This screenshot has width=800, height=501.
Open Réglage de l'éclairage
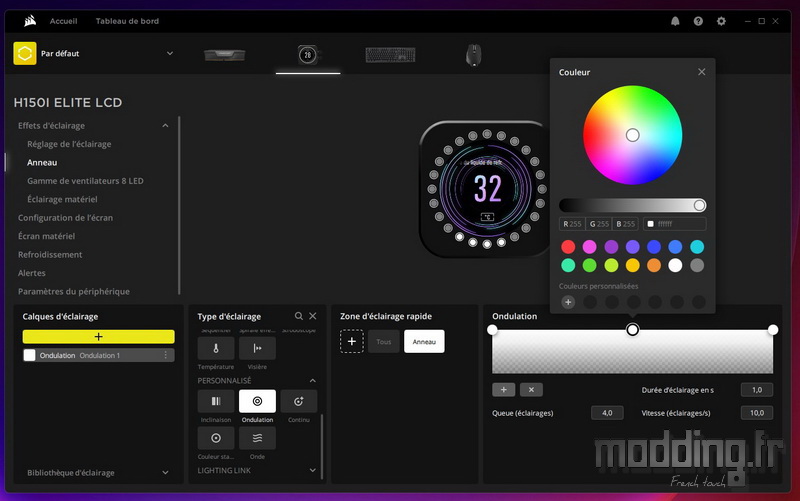[69, 144]
